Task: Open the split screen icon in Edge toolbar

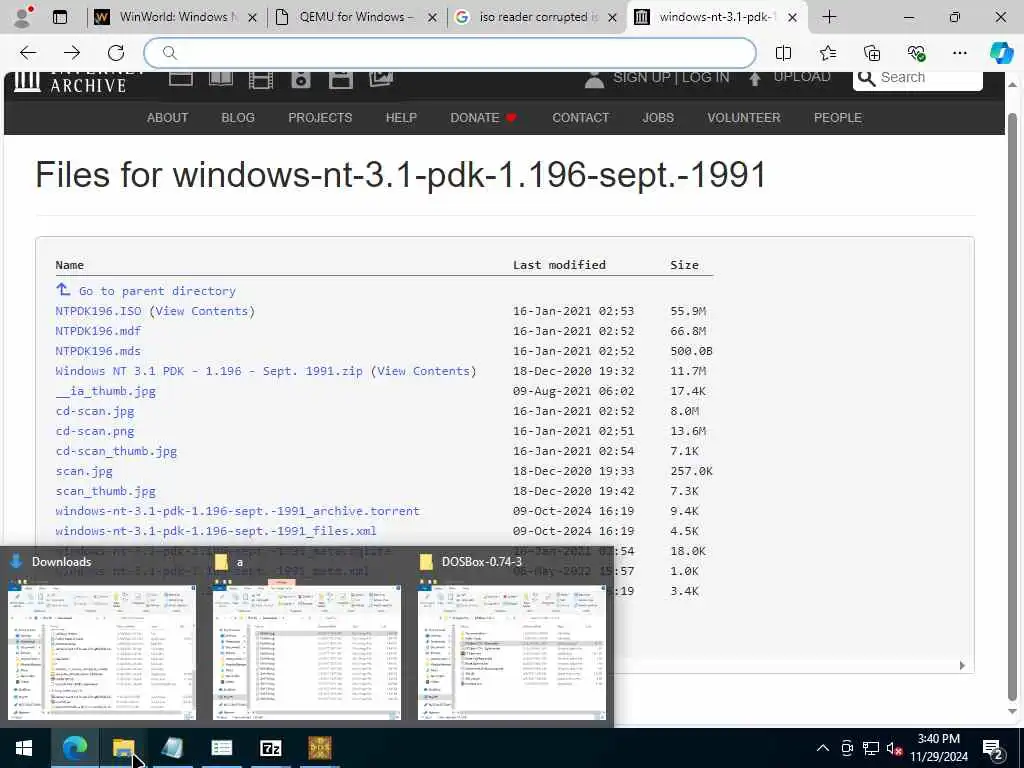Action: pos(783,53)
